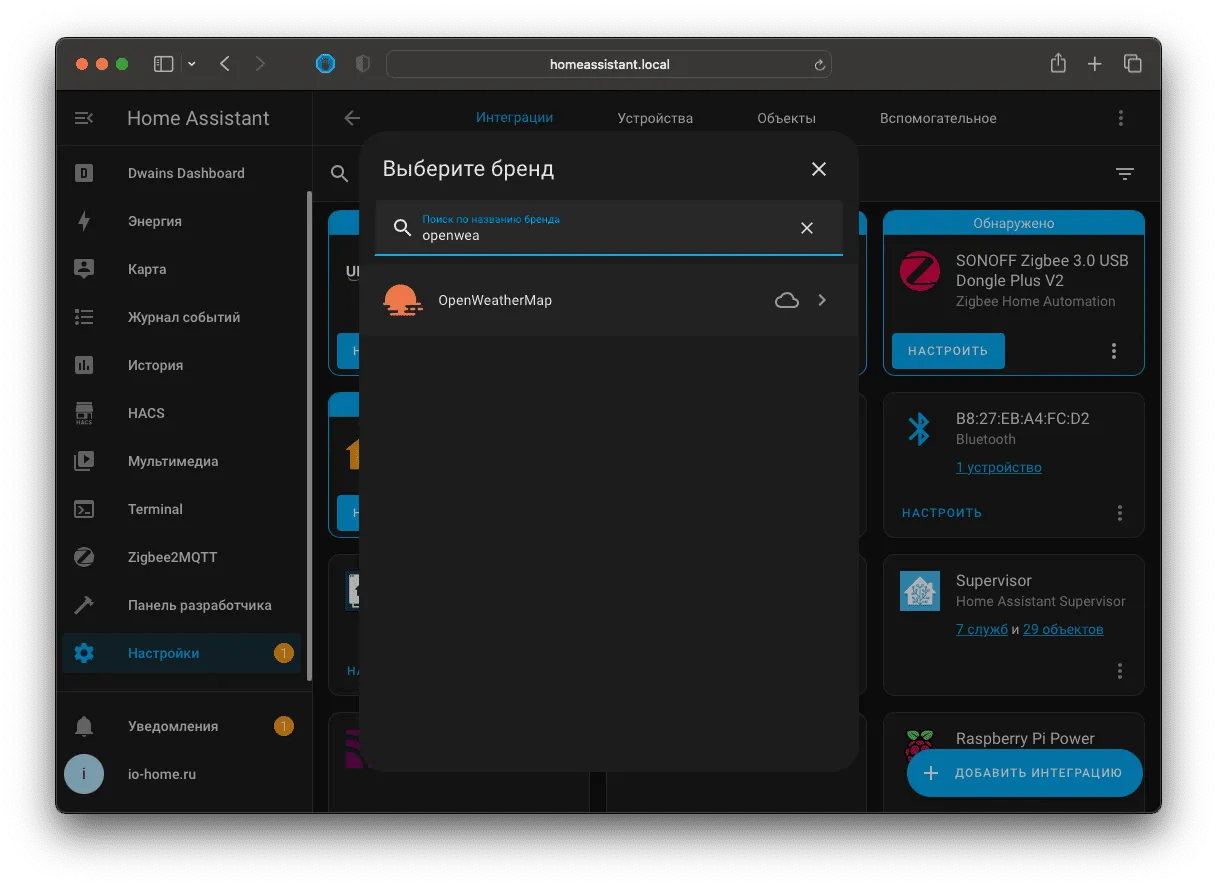This screenshot has height=887, width=1217.
Task: Click the Safari share icon
Action: click(1058, 63)
